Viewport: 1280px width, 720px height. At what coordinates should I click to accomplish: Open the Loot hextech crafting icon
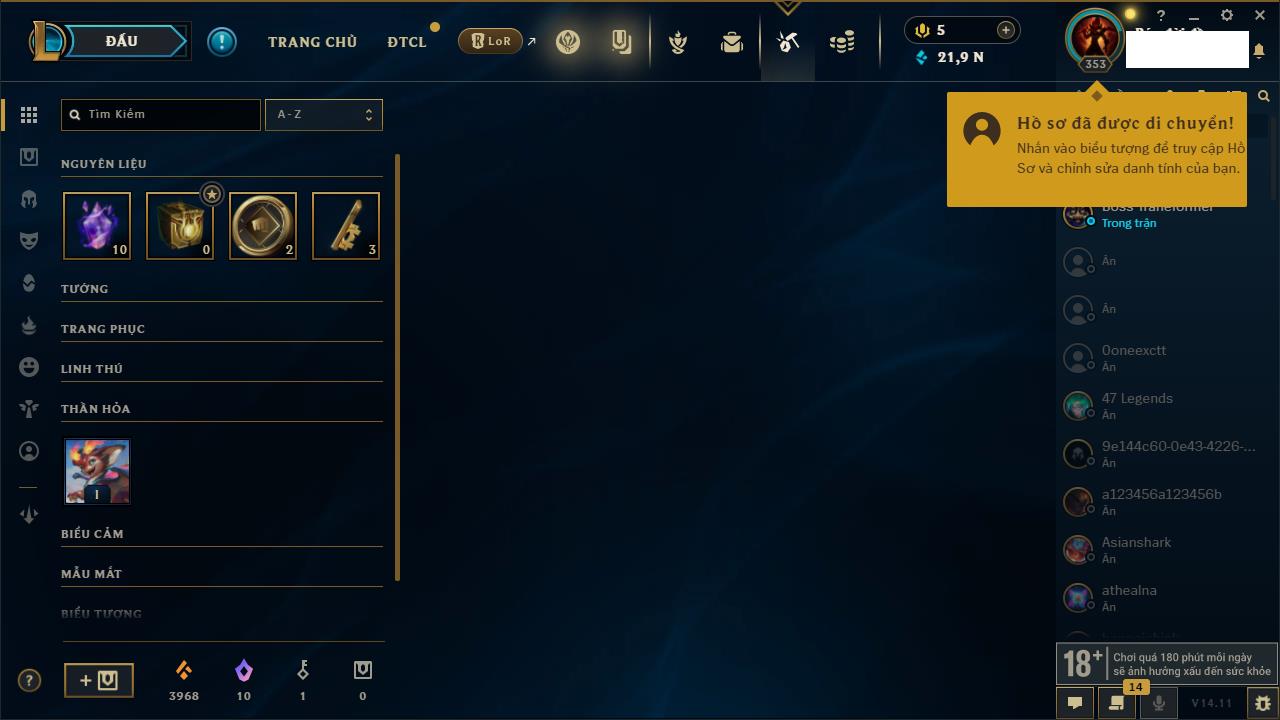(x=788, y=42)
